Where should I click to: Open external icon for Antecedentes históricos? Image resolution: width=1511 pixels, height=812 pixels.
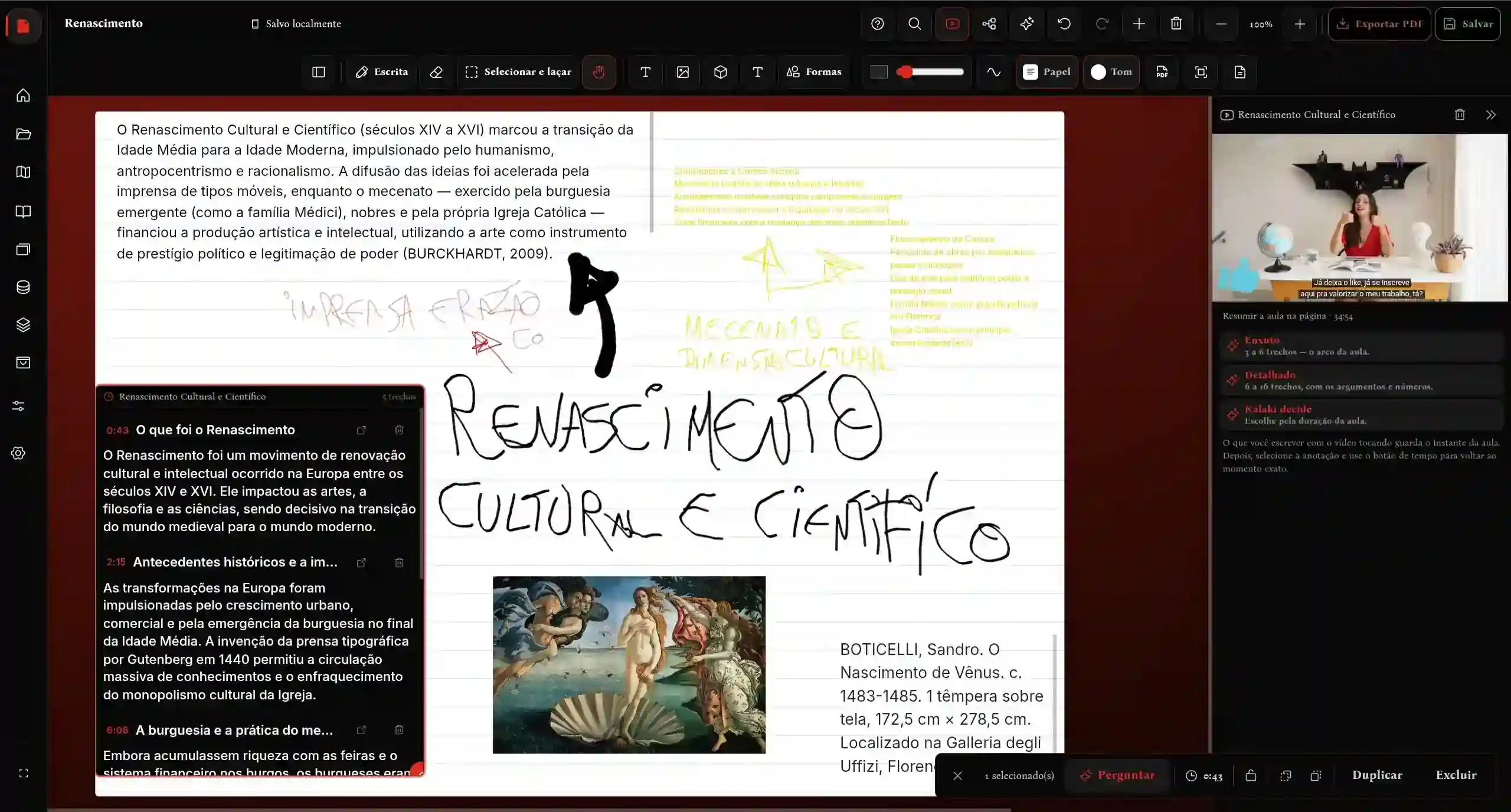361,562
